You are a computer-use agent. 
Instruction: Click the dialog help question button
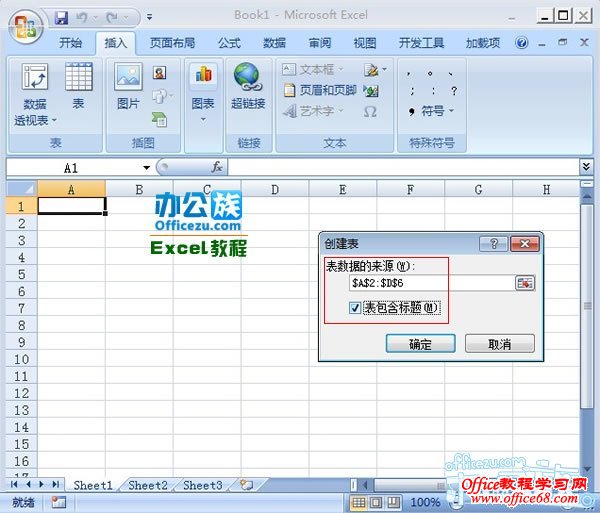(x=494, y=244)
